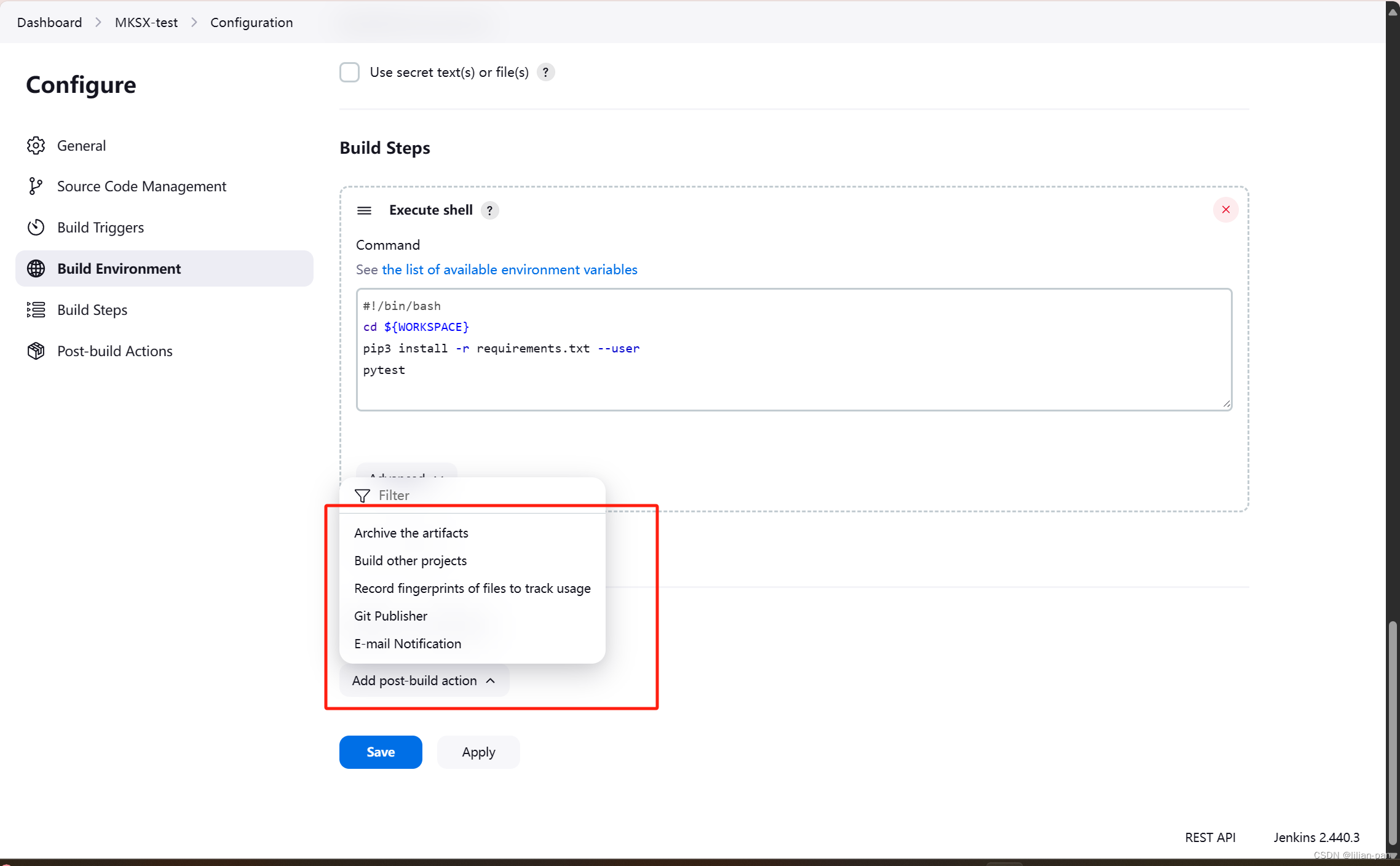This screenshot has height=866, width=1400.
Task: Select the Post-build Actions package icon
Action: 36,351
